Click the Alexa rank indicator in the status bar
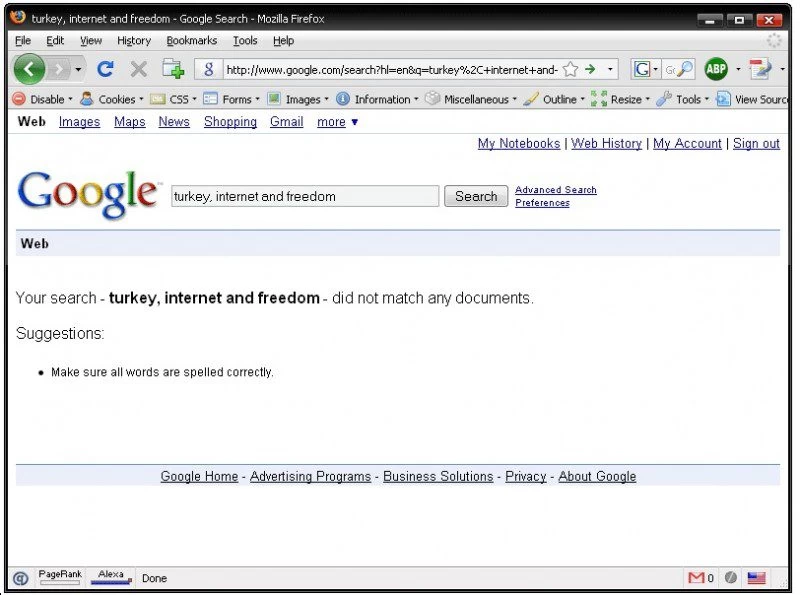 [111, 577]
